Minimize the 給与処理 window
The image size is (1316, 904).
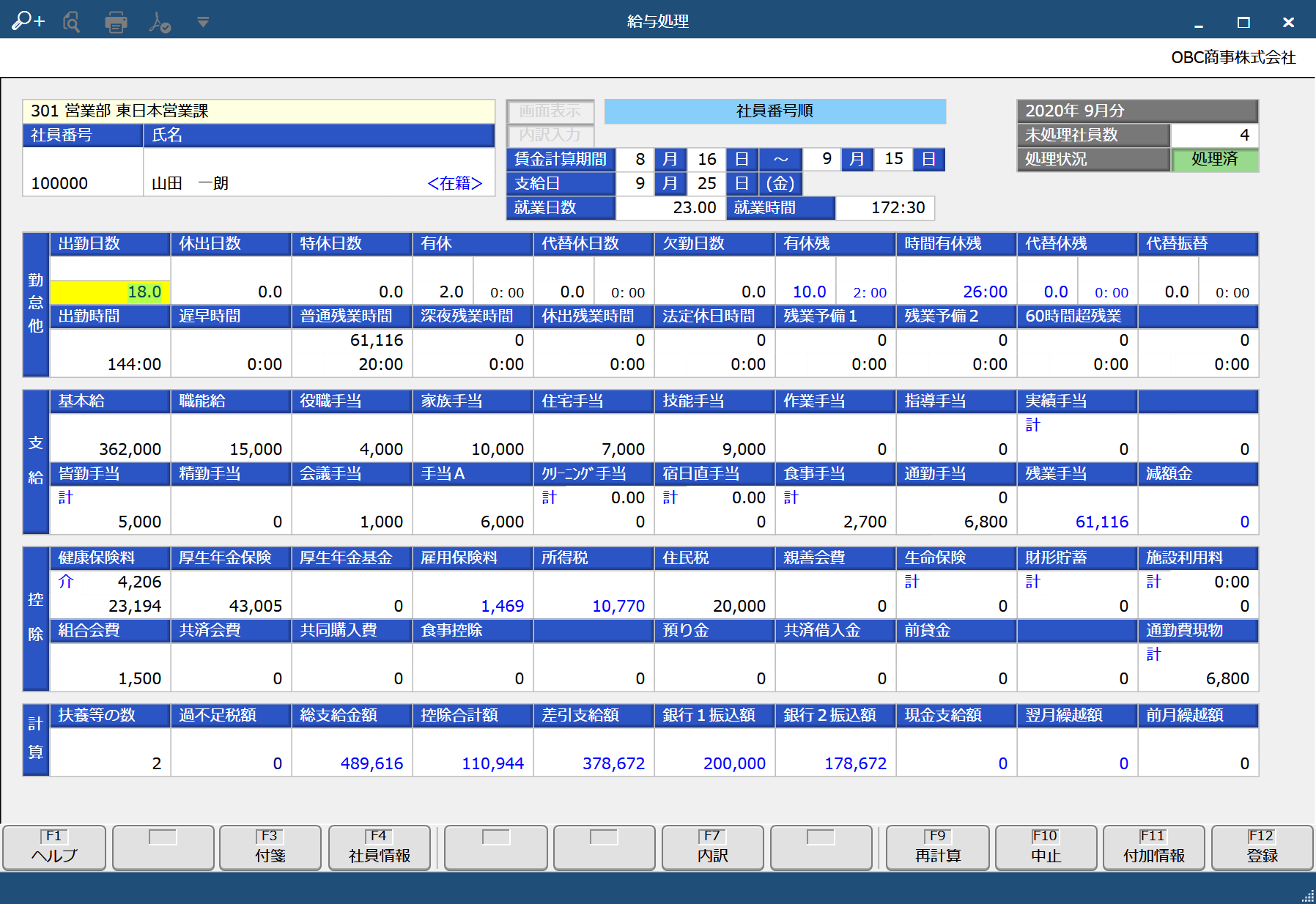click(1198, 22)
